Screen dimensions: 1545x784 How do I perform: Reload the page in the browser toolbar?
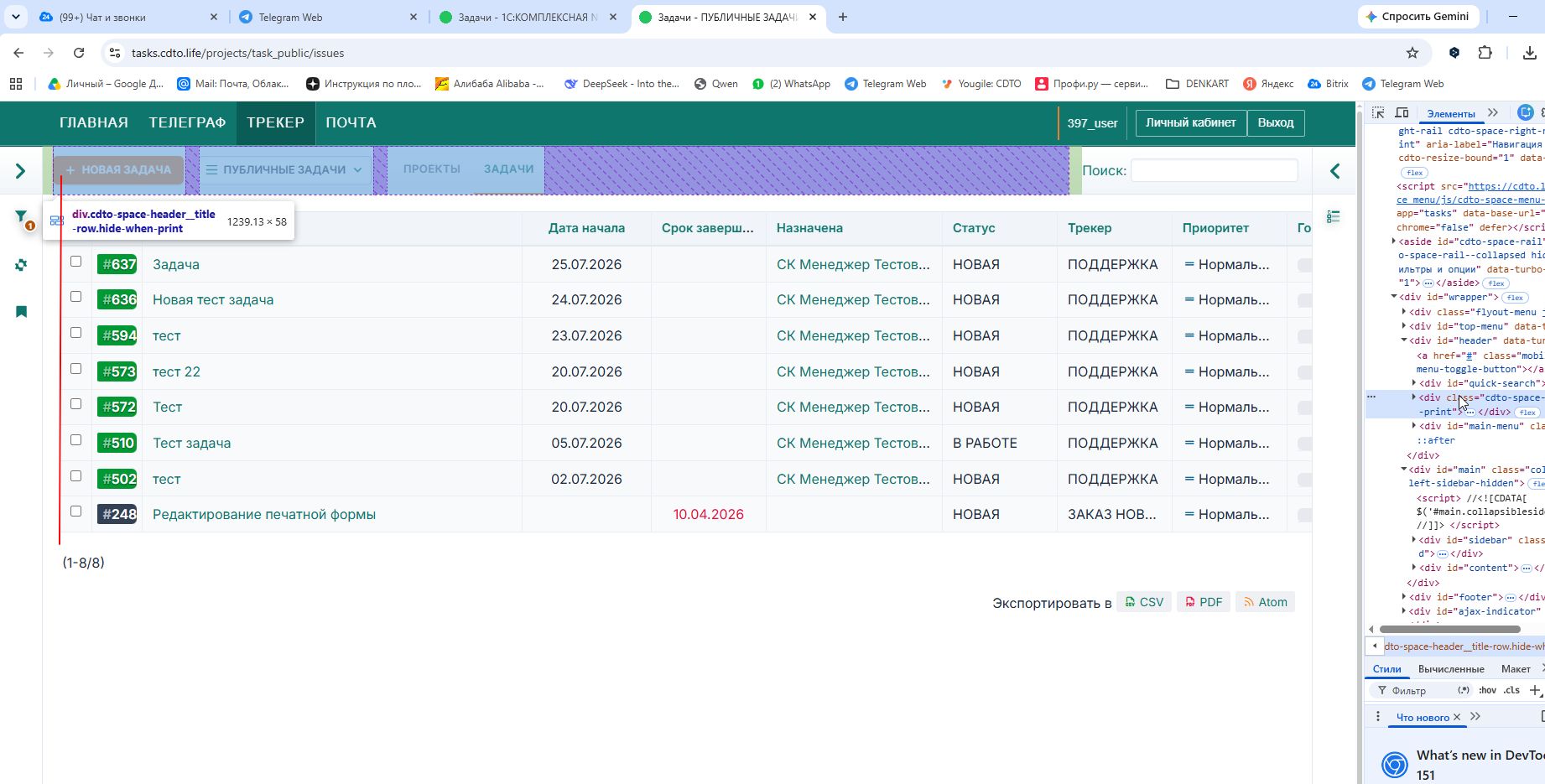(79, 53)
